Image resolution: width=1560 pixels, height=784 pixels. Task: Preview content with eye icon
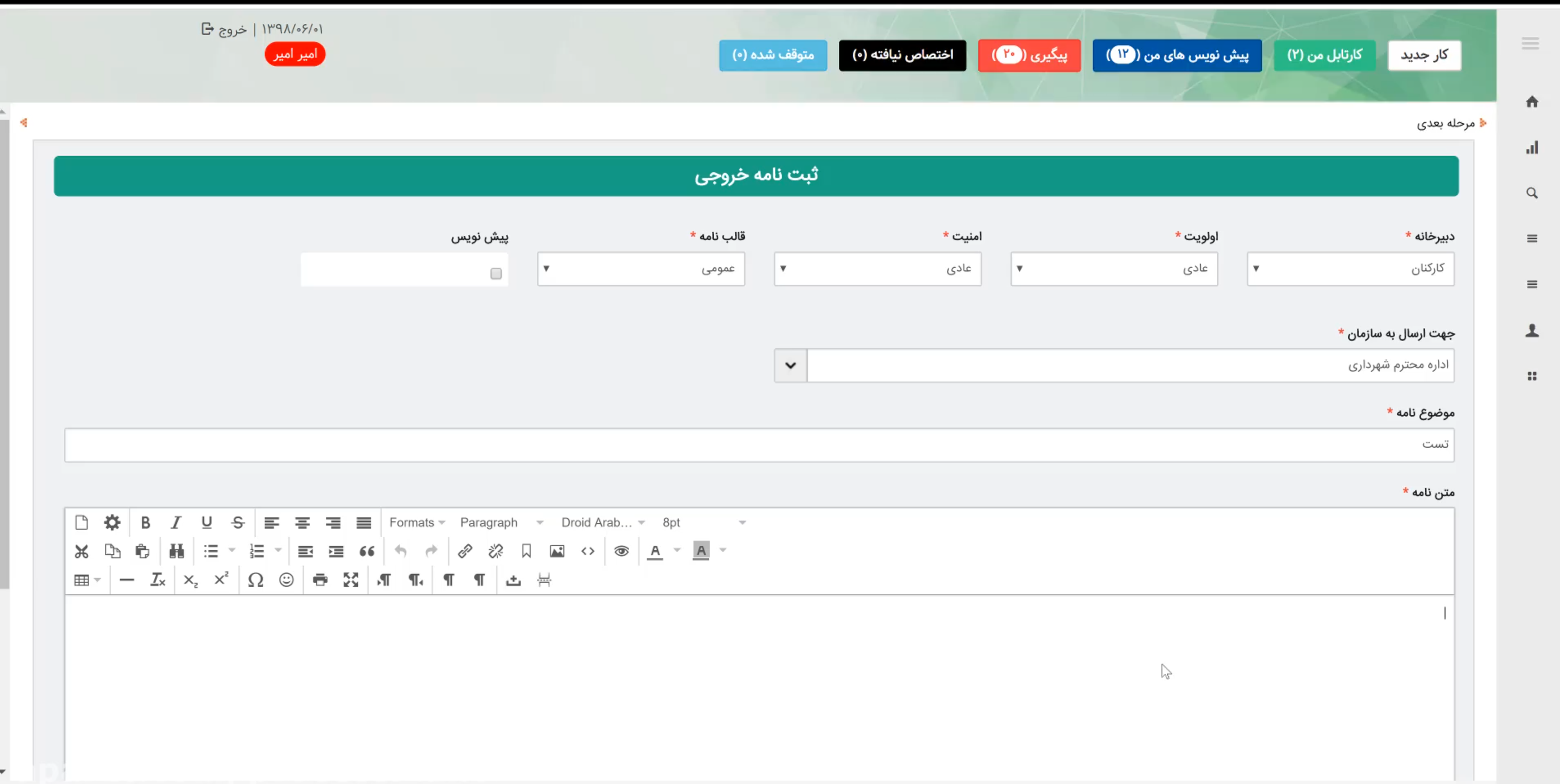tap(621, 551)
